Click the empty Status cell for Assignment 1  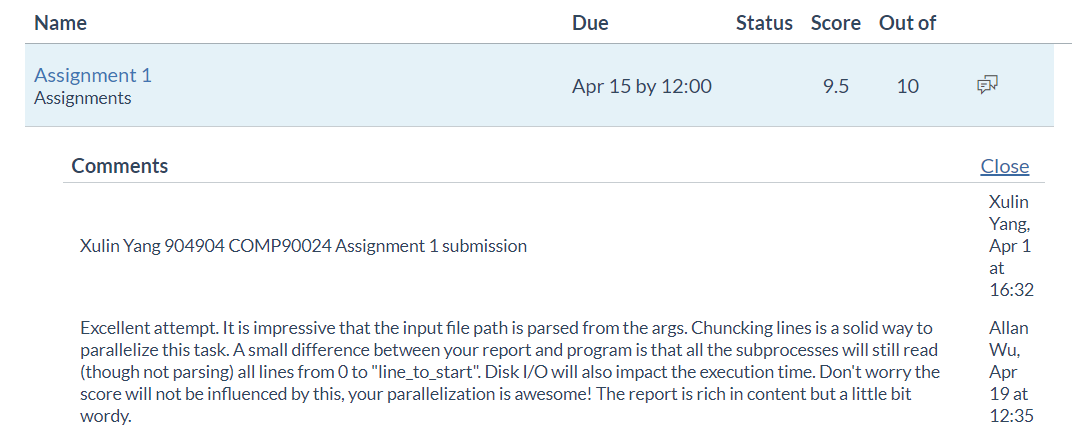click(x=764, y=86)
